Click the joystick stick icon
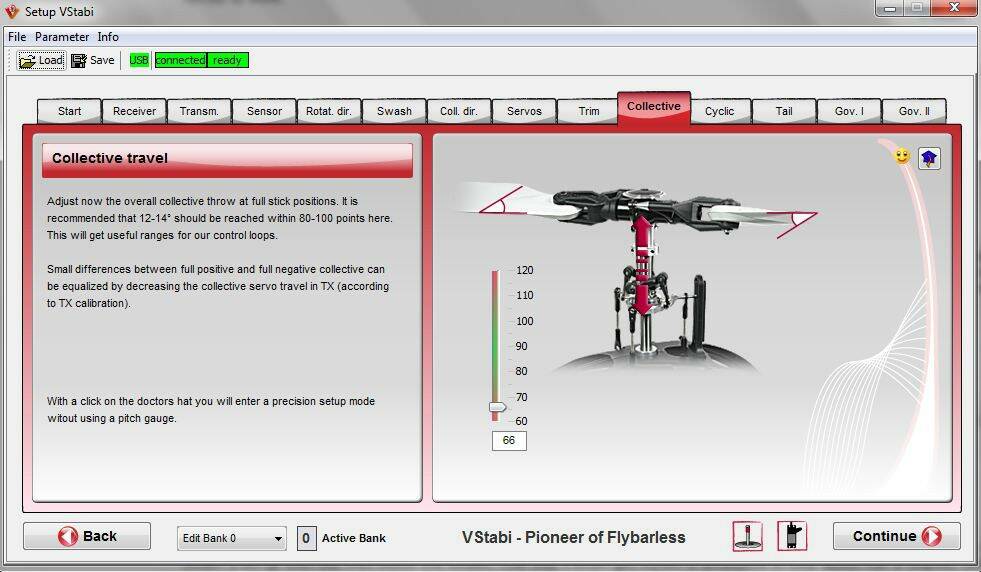Screen dimensions: 981x572 point(748,536)
